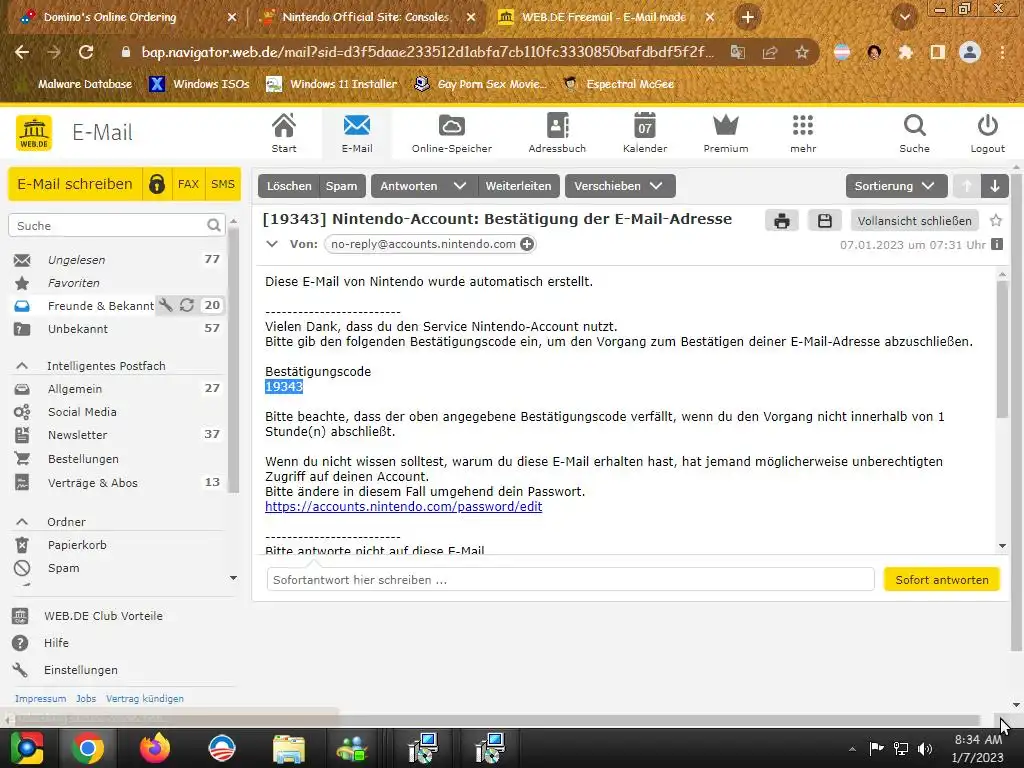Go to next email down arrow

pyautogui.click(x=995, y=186)
